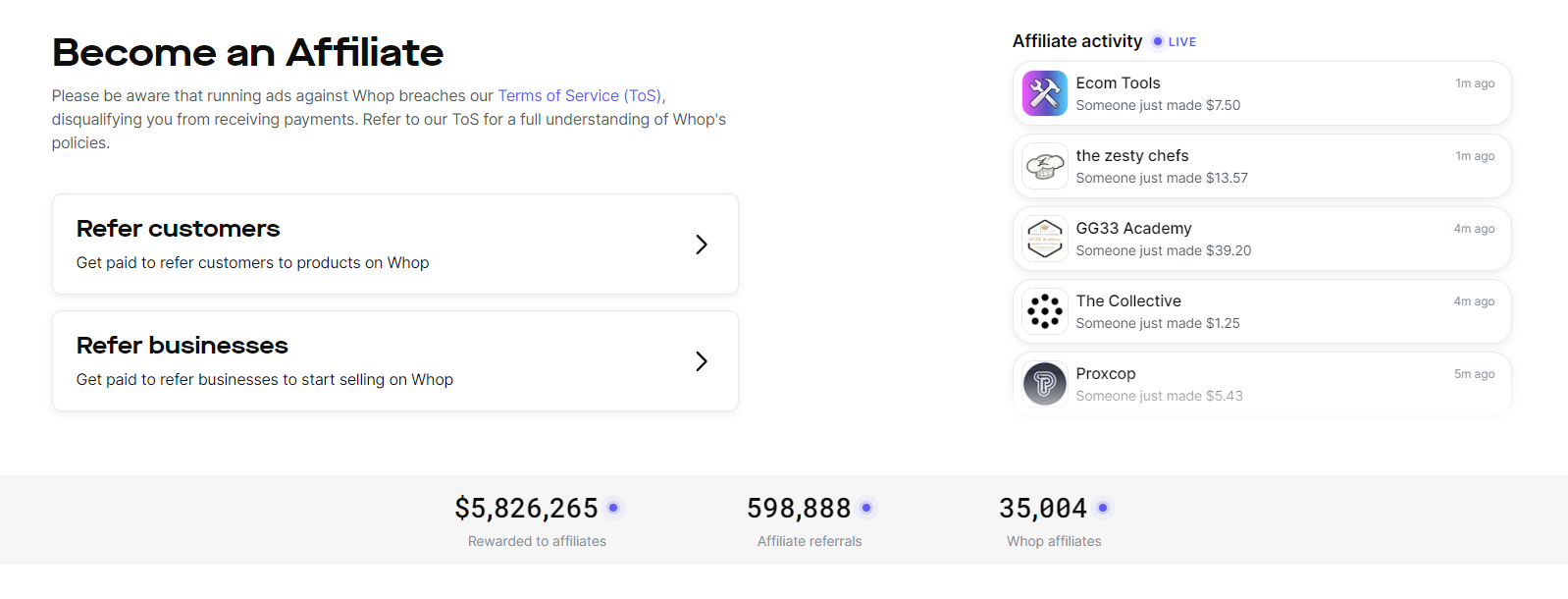1568x599 pixels.
Task: Click the pulse dot next to 598,888
Action: point(866,508)
